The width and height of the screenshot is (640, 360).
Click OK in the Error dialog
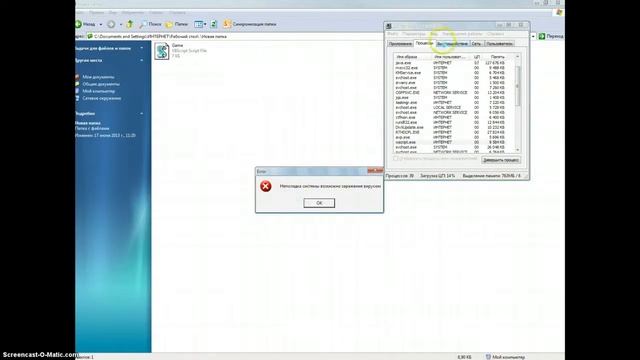pyautogui.click(x=319, y=203)
